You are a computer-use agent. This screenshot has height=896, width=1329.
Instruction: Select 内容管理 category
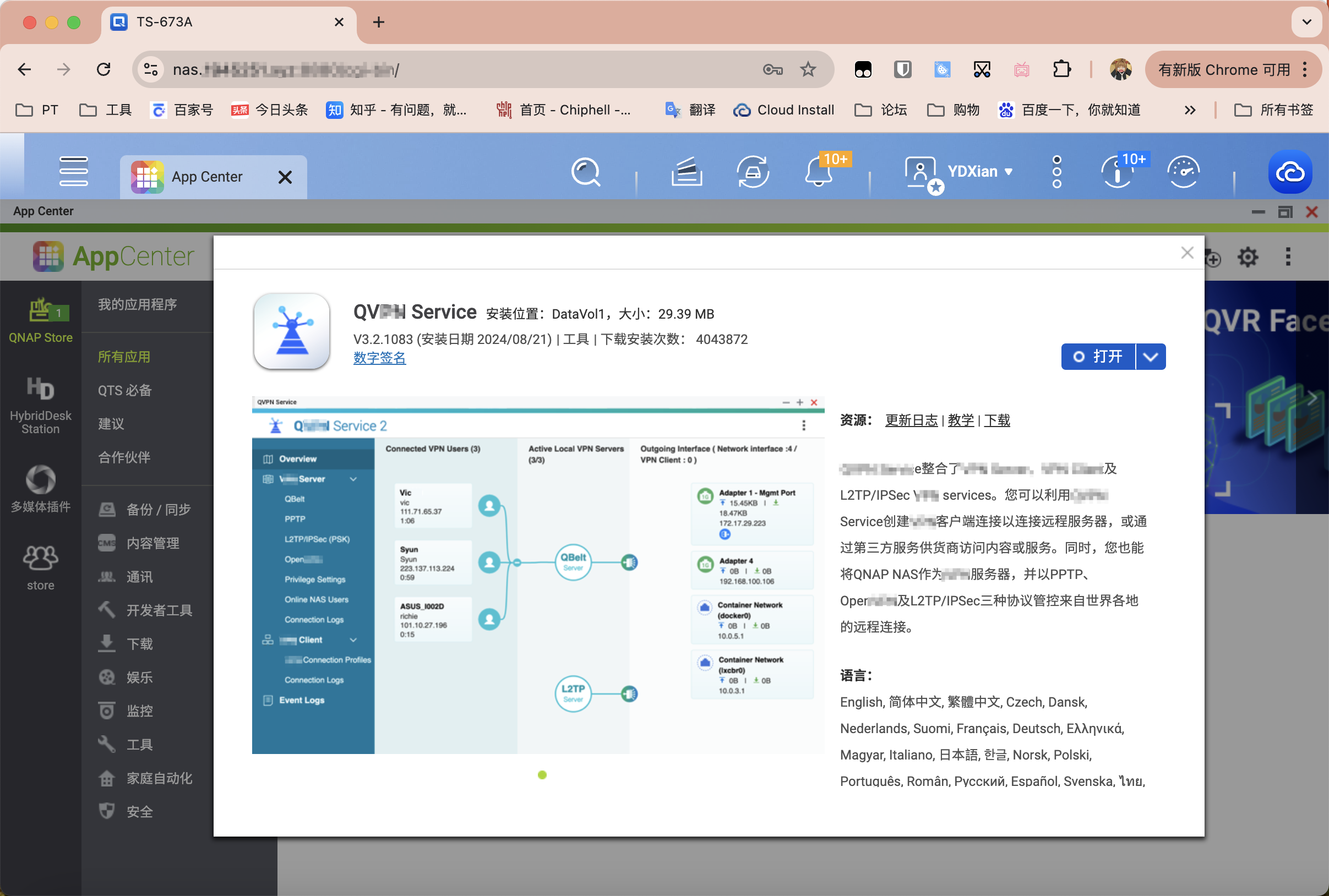139,543
